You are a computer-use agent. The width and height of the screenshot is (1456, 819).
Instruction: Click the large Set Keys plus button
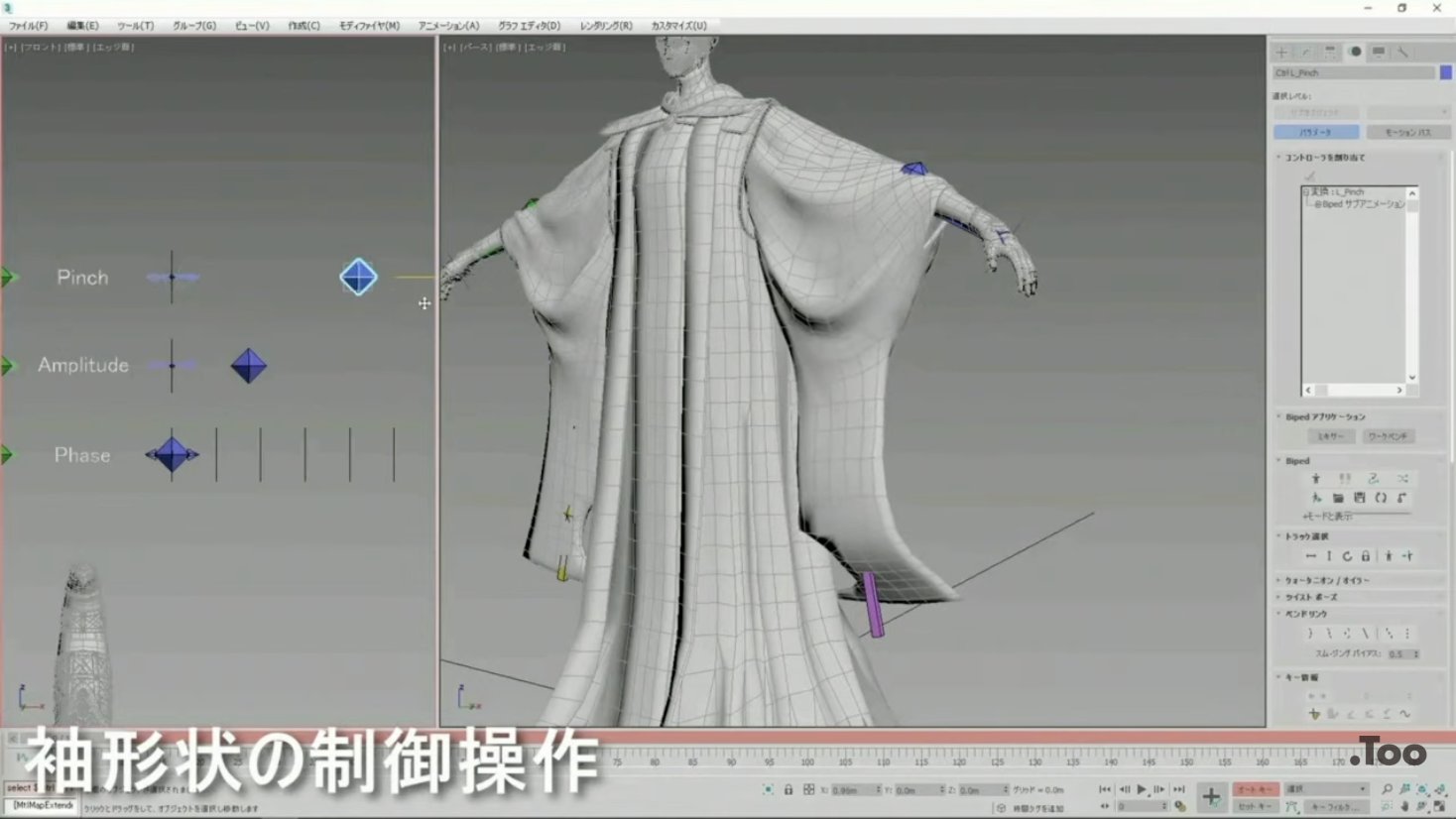point(1211,796)
